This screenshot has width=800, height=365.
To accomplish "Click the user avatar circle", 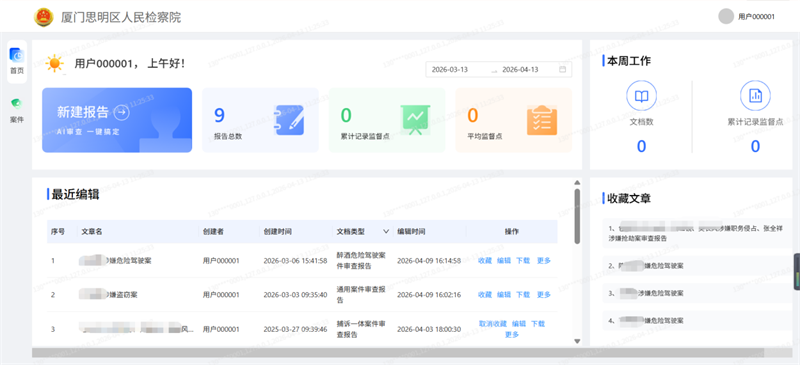I will point(726,16).
